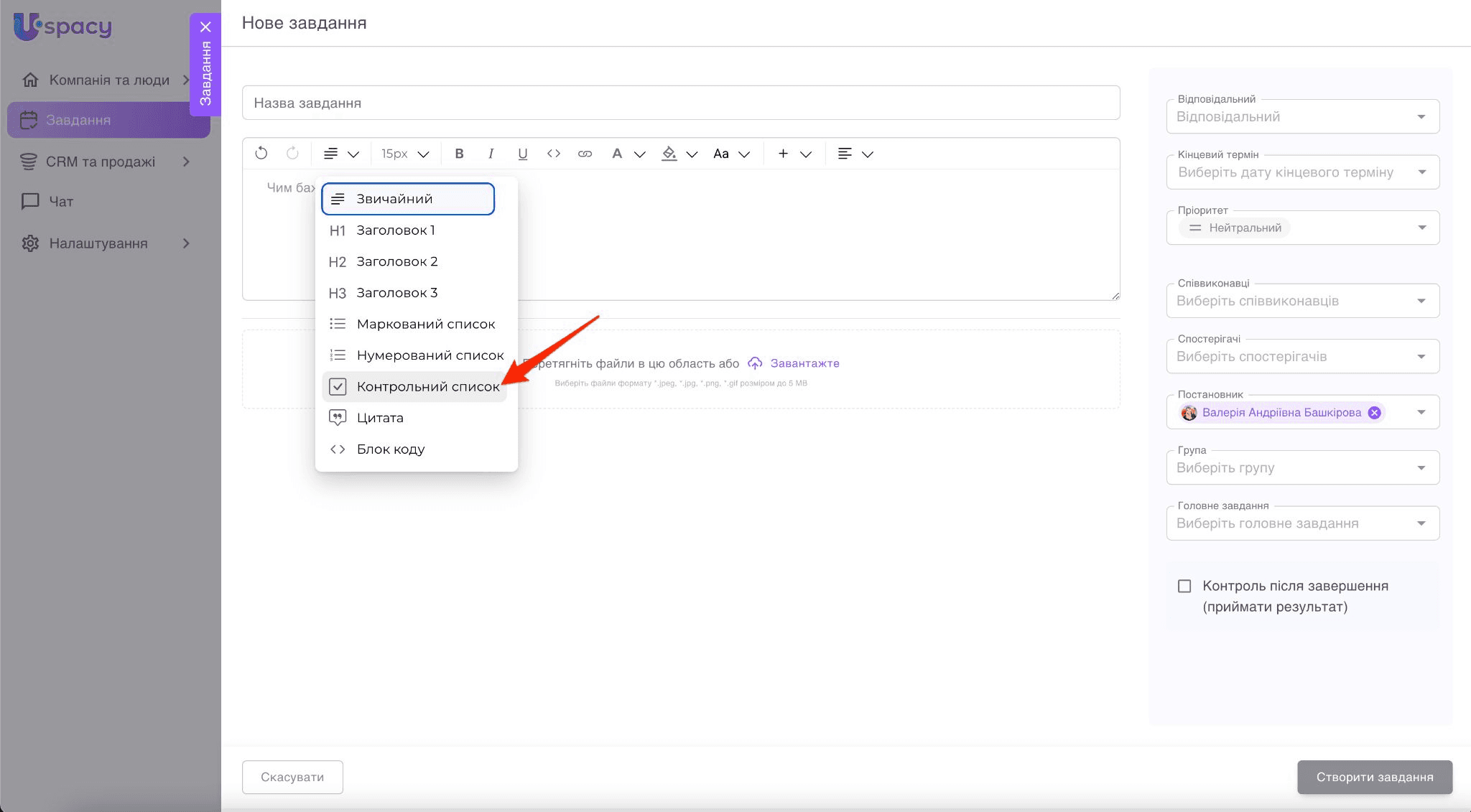Click the inline code icon in toolbar
Viewport: 1471px width, 812px height.
click(553, 154)
